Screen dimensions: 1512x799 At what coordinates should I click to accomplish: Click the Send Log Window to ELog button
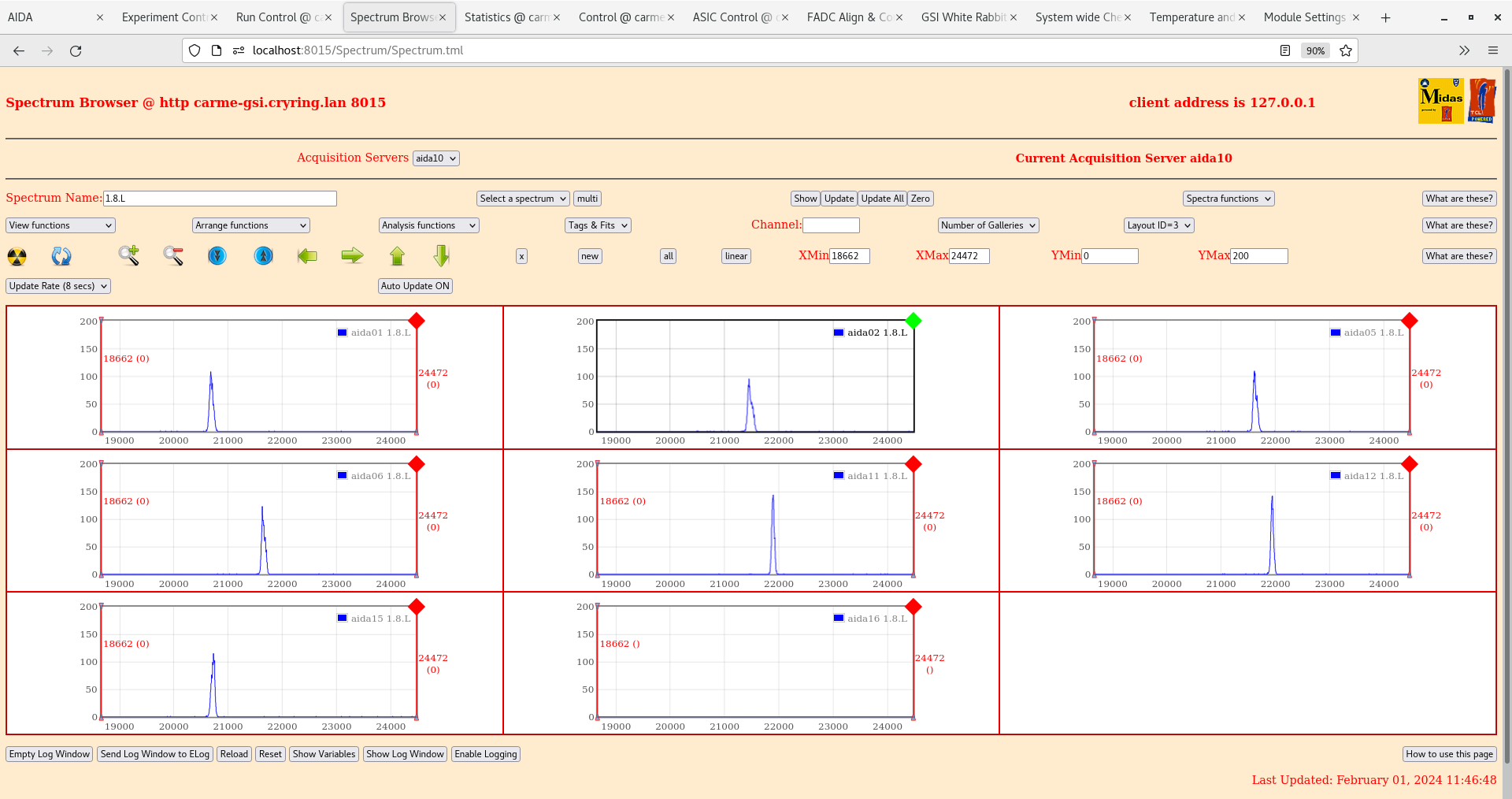pos(155,754)
